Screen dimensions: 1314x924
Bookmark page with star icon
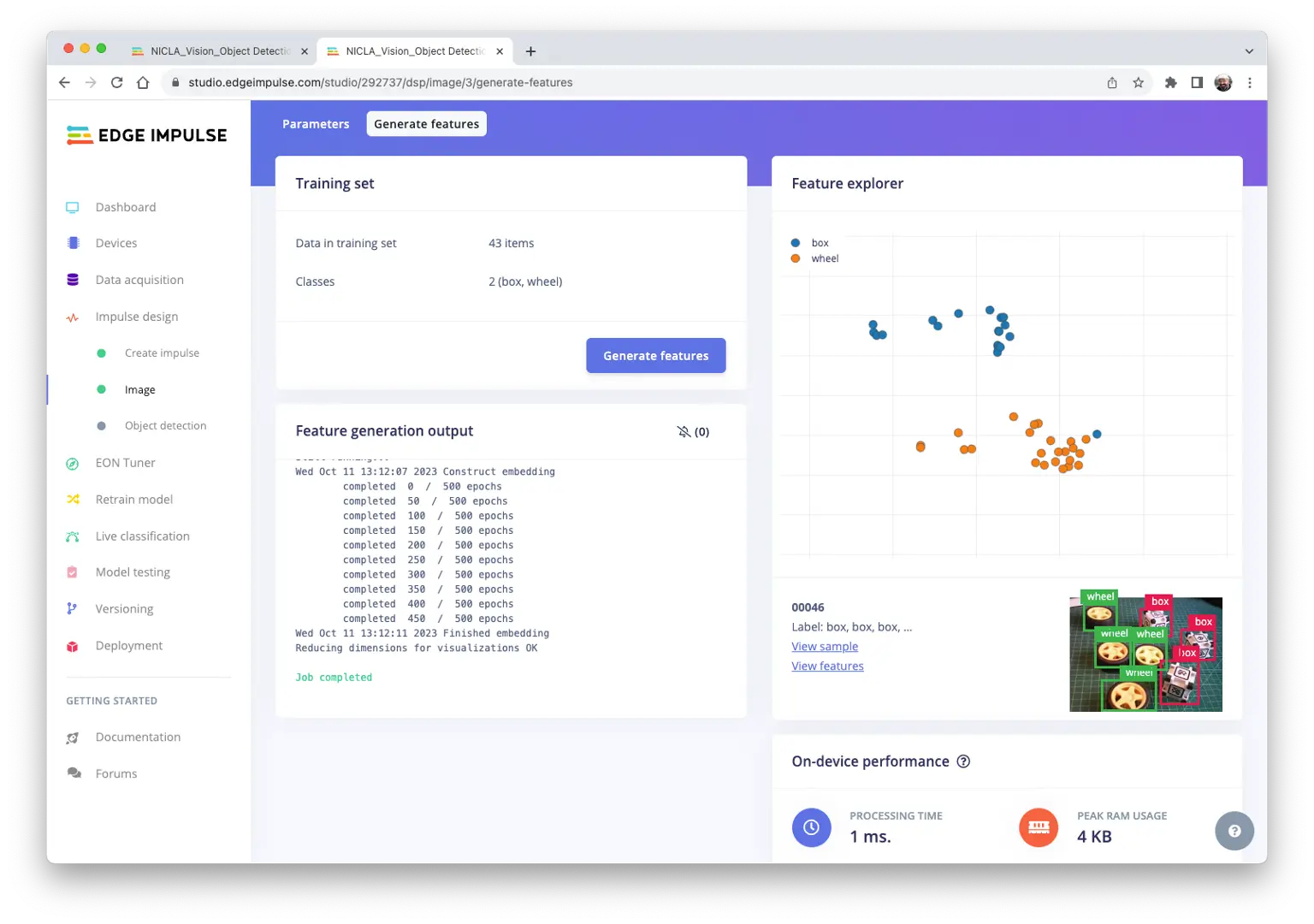coord(1138,83)
